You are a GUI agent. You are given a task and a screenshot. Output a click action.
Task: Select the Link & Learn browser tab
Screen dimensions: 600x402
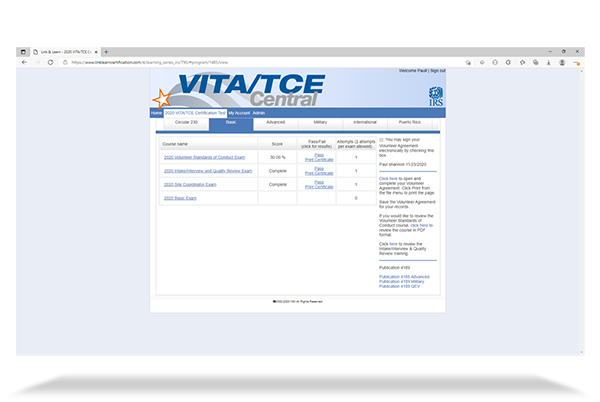pos(66,52)
